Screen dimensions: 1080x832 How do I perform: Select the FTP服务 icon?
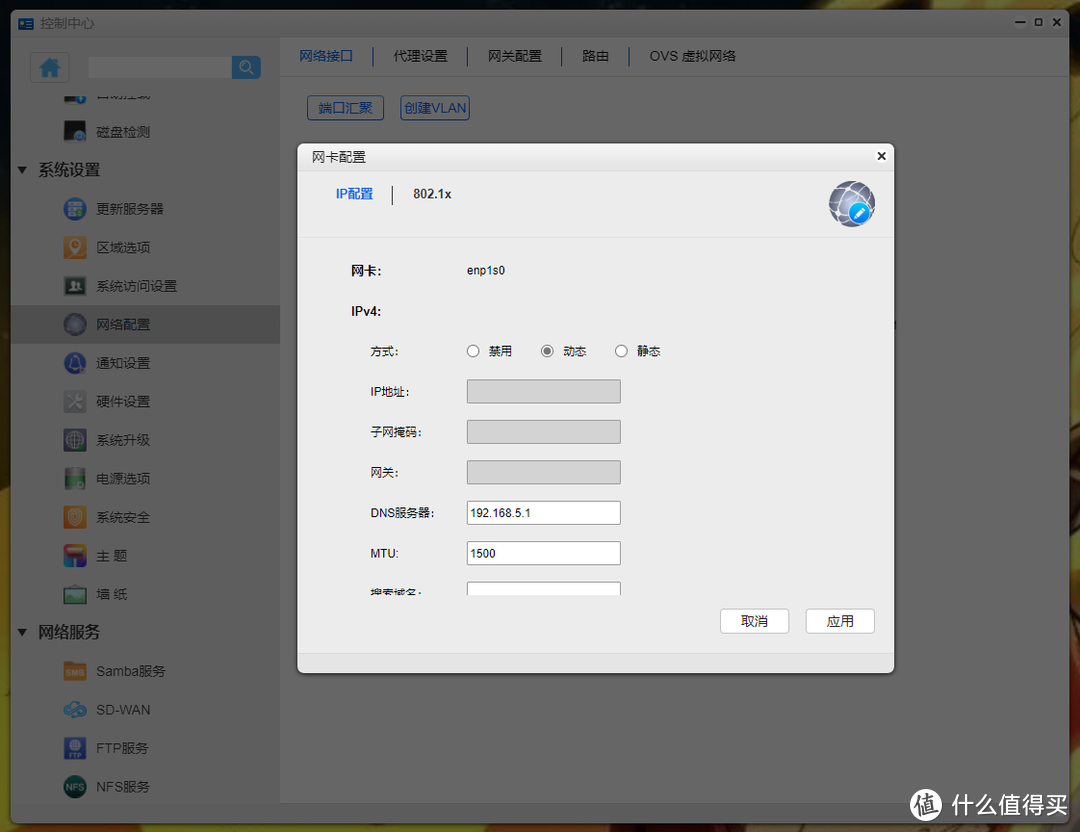click(74, 747)
